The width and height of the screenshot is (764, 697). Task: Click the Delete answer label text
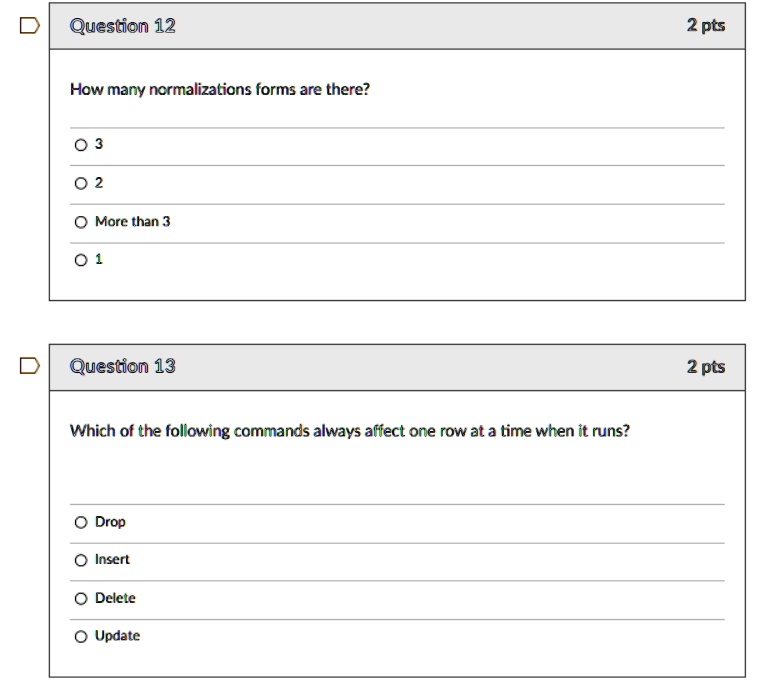(115, 598)
